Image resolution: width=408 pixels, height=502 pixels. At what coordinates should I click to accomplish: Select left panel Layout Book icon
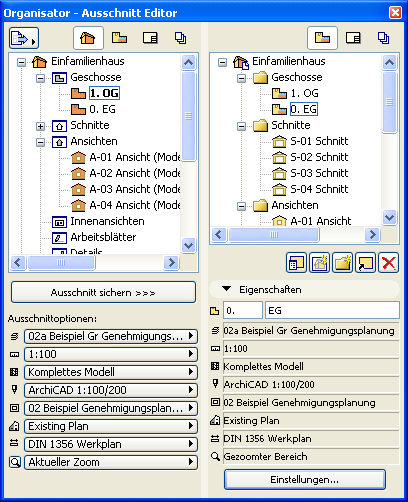(x=150, y=38)
